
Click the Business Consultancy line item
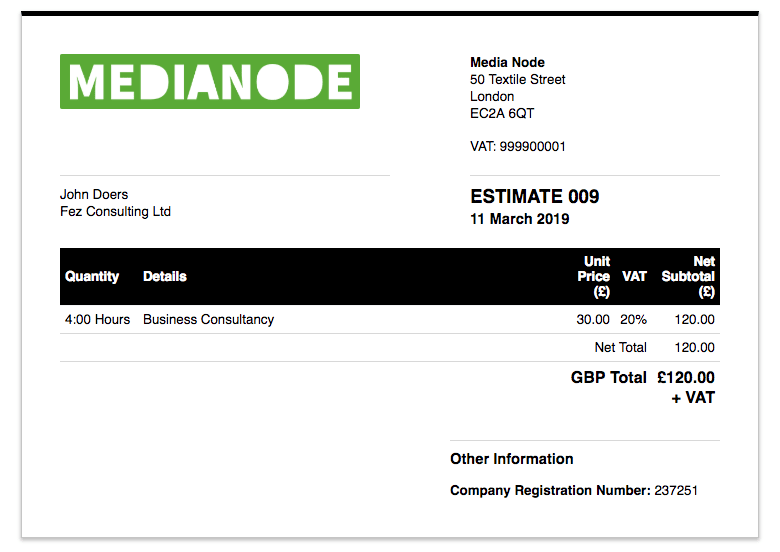(x=208, y=320)
